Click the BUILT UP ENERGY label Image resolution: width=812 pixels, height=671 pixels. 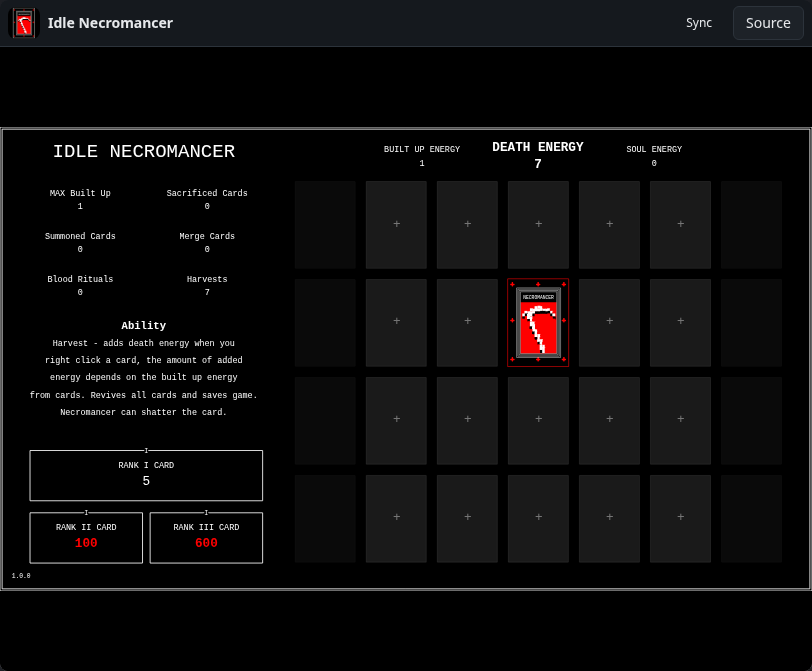coord(422,149)
